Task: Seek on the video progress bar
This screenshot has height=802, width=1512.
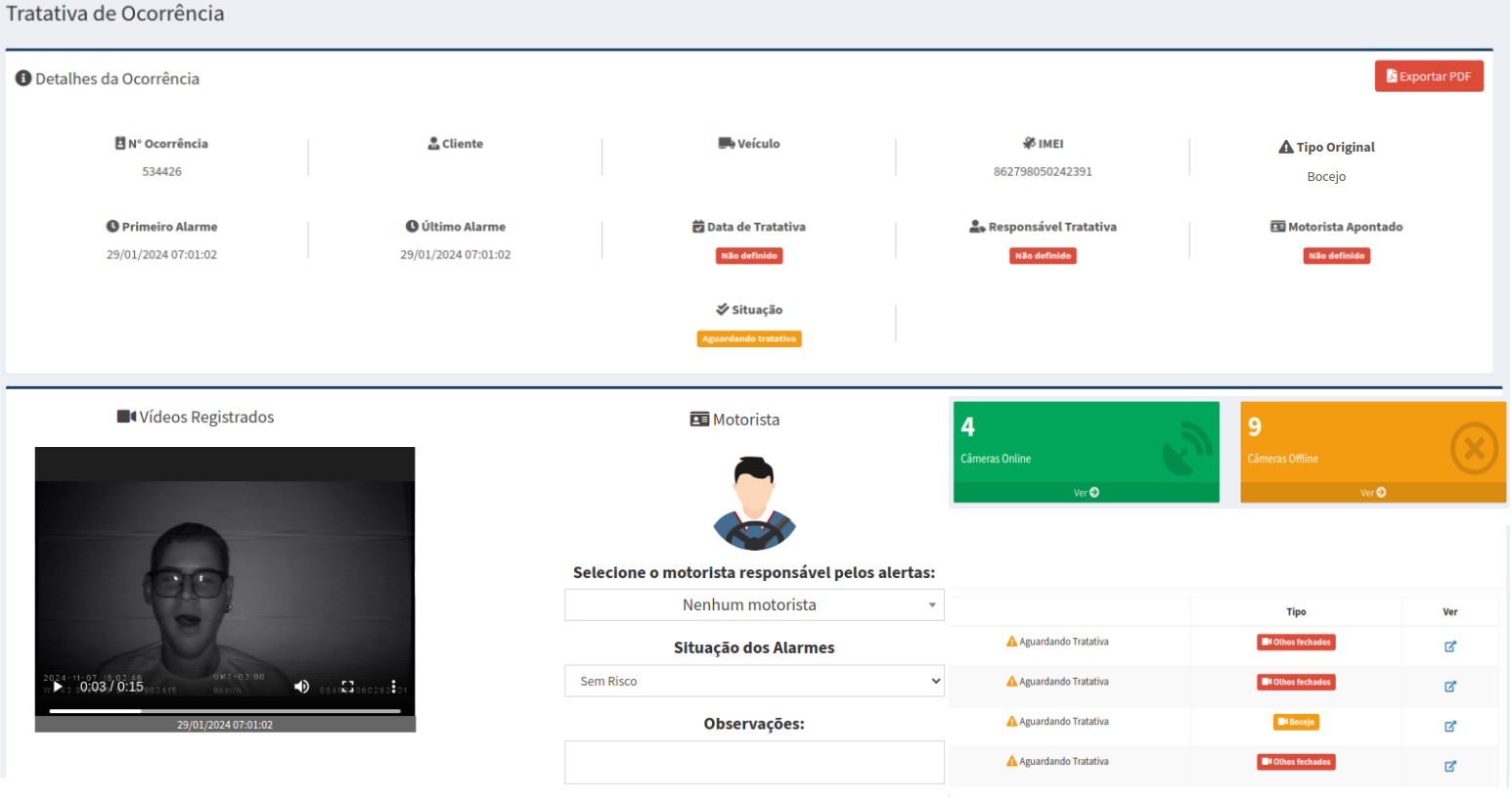Action: [x=225, y=711]
